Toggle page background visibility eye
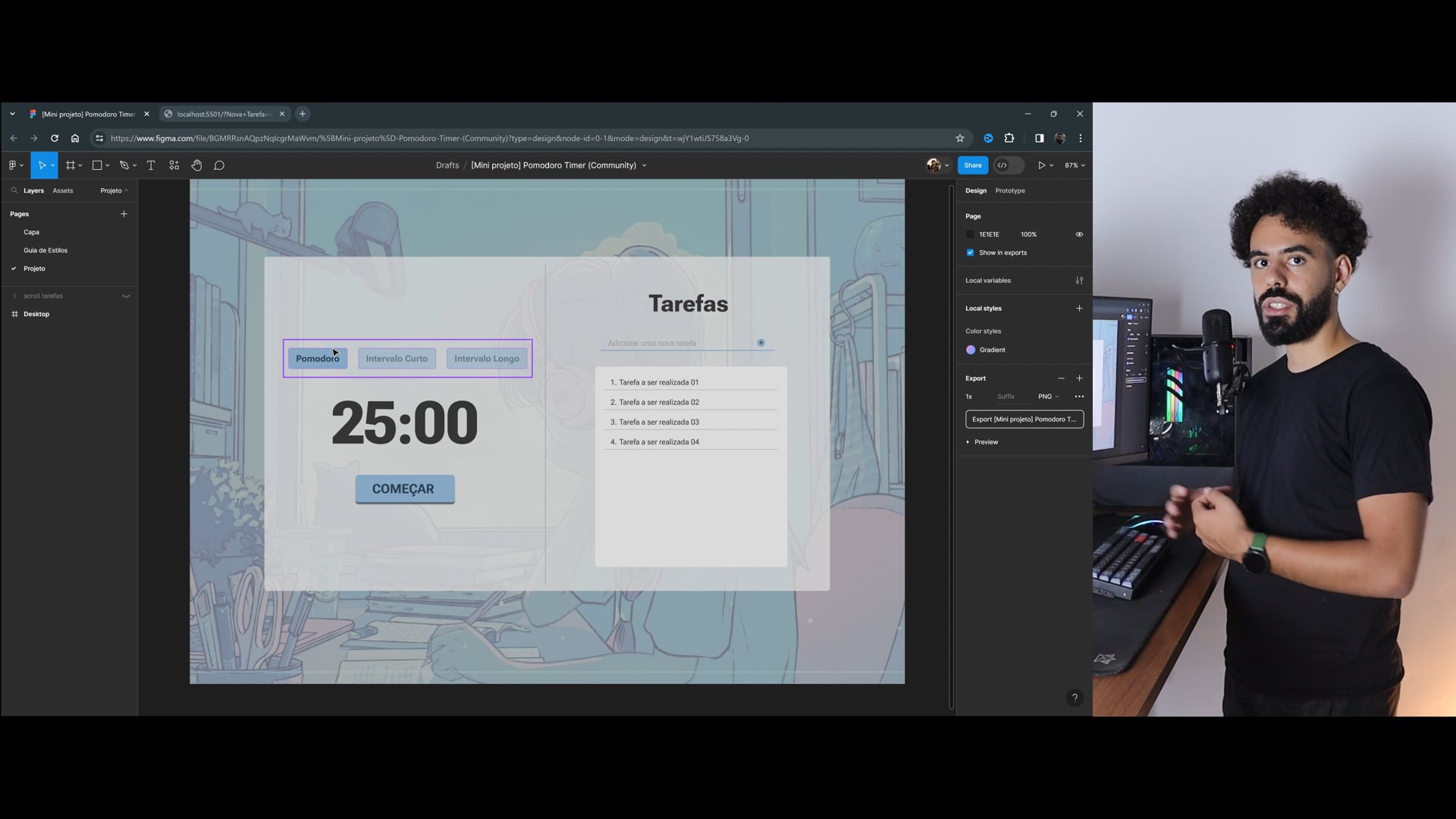Viewport: 1456px width, 819px height. (1079, 234)
